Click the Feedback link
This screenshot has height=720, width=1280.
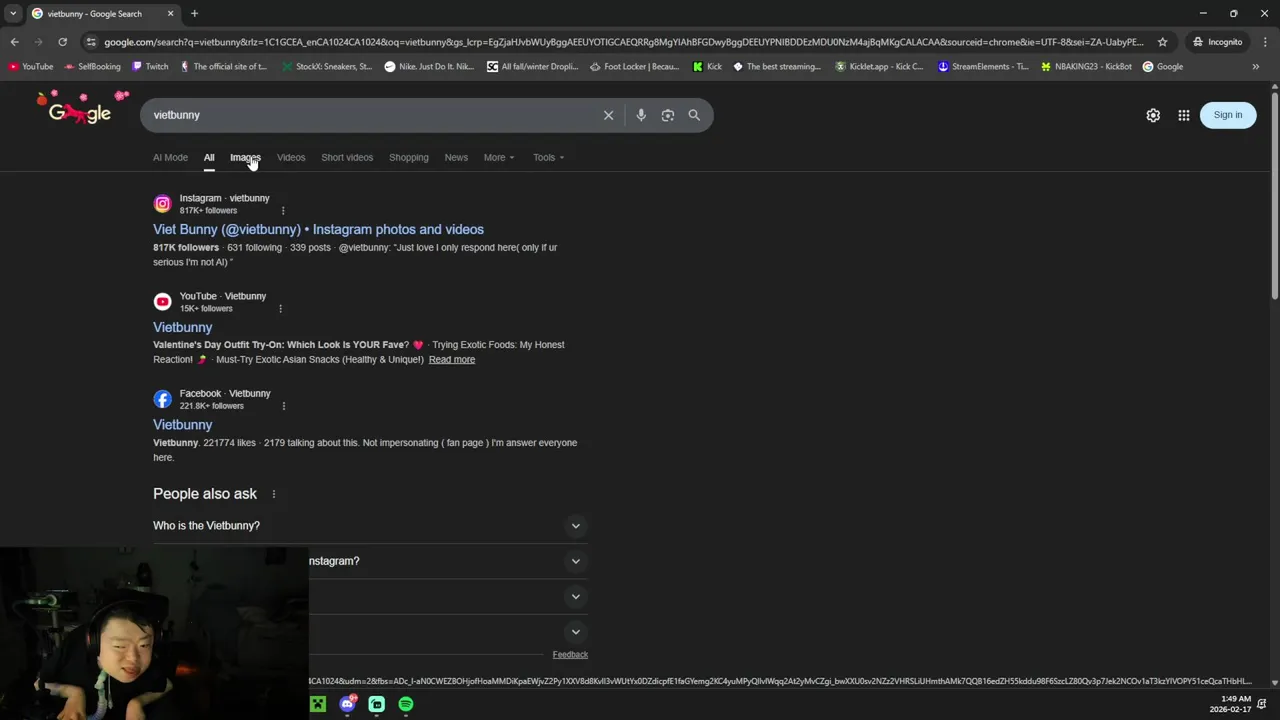click(570, 655)
